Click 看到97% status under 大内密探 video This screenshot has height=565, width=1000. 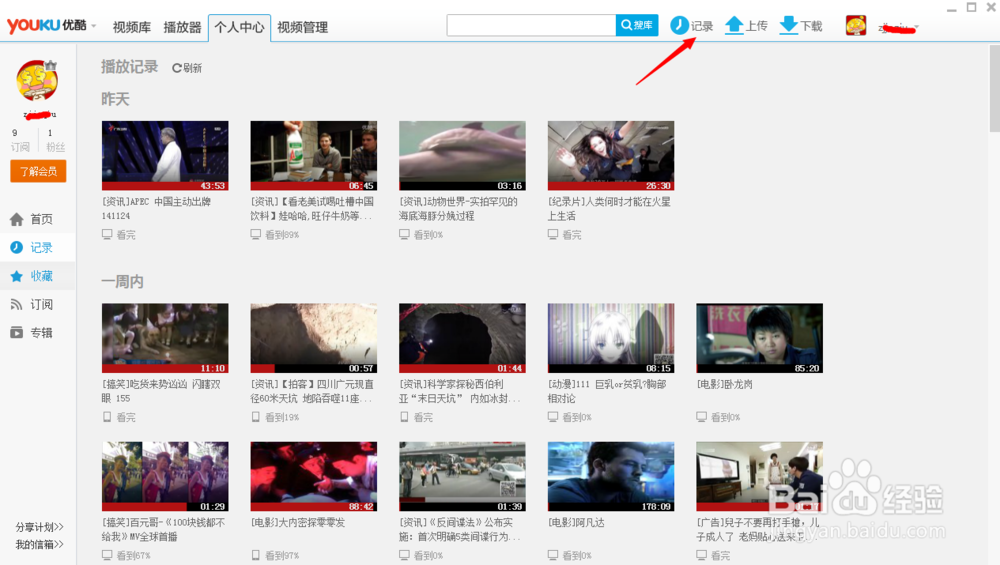282,555
